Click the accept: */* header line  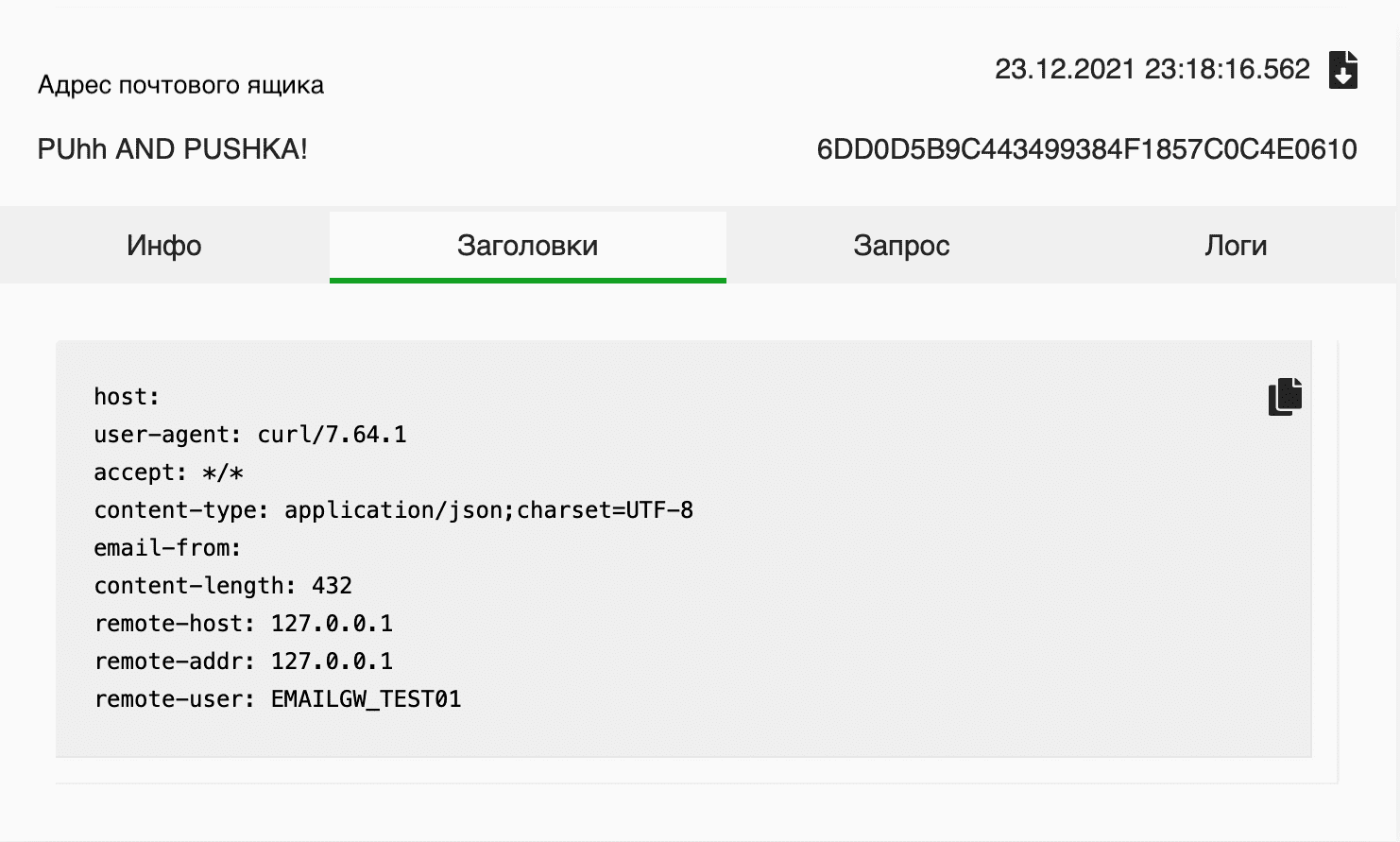(x=168, y=473)
